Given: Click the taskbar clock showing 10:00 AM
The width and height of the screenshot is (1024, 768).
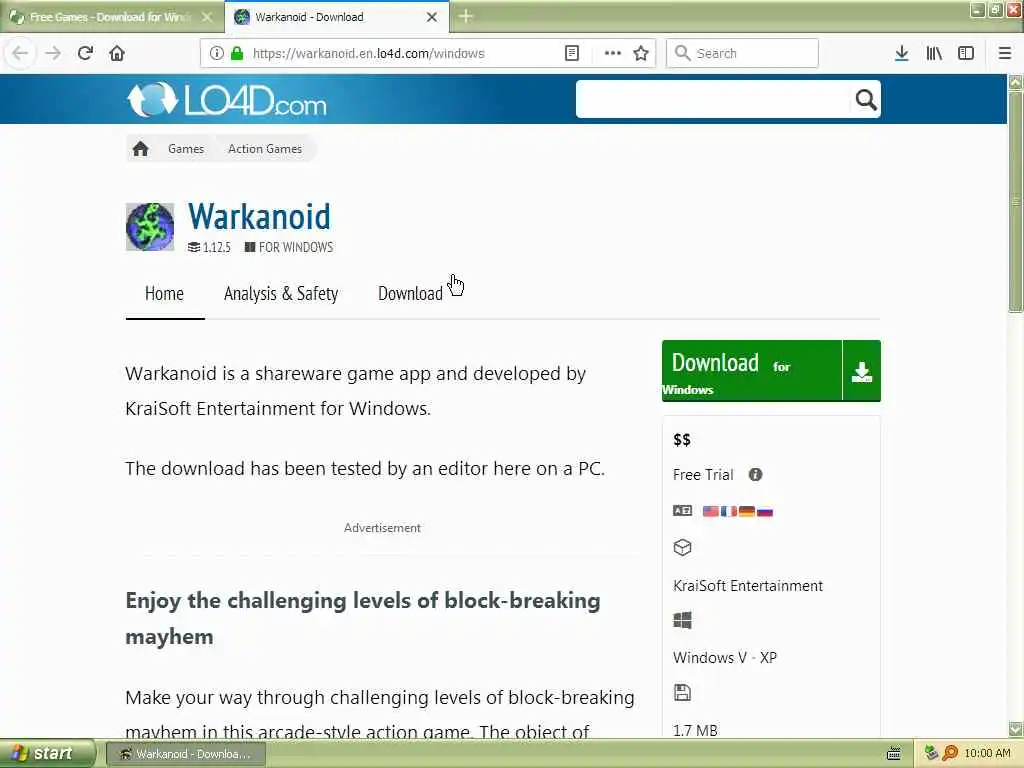Looking at the screenshot, I should pyautogui.click(x=987, y=754).
